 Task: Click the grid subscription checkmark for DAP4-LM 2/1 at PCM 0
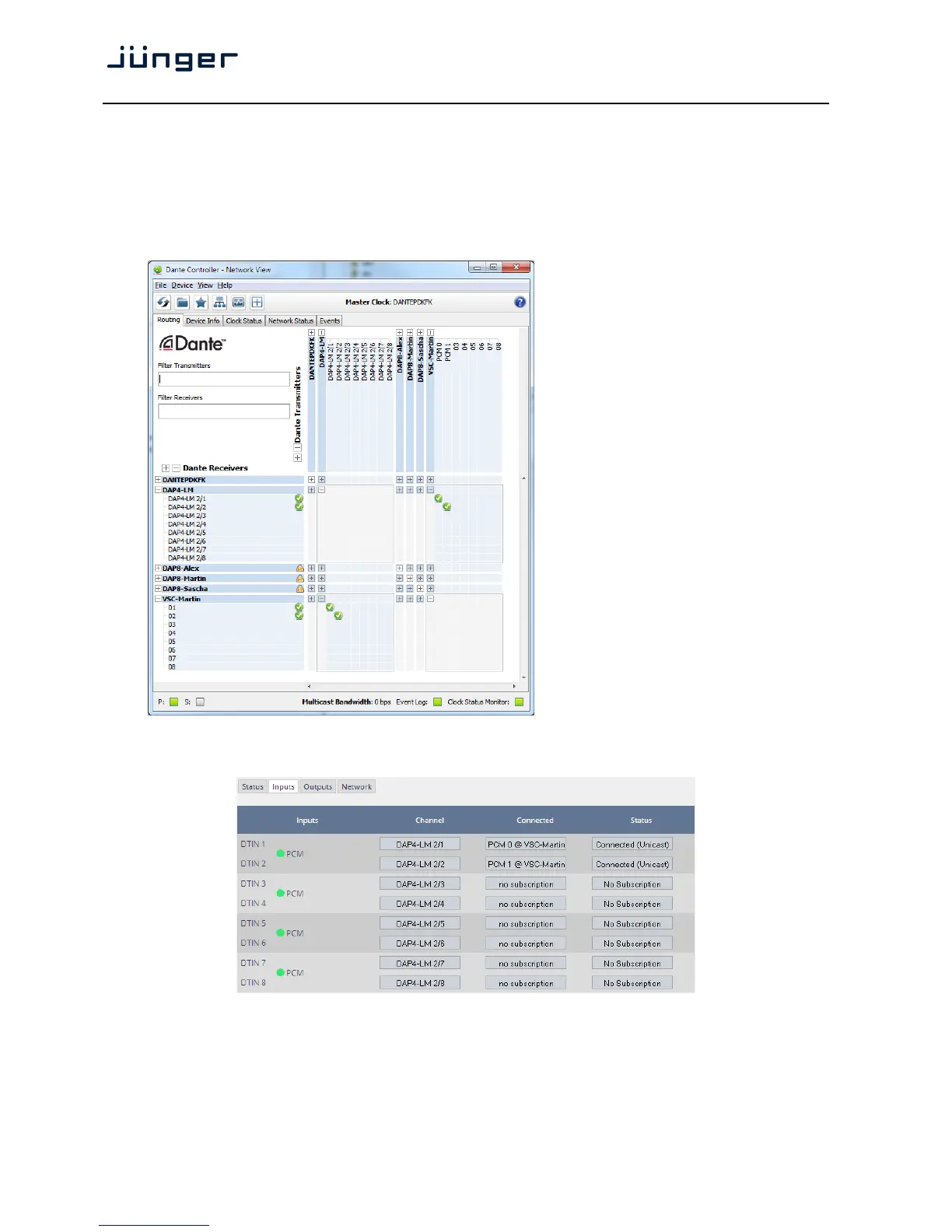[439, 498]
